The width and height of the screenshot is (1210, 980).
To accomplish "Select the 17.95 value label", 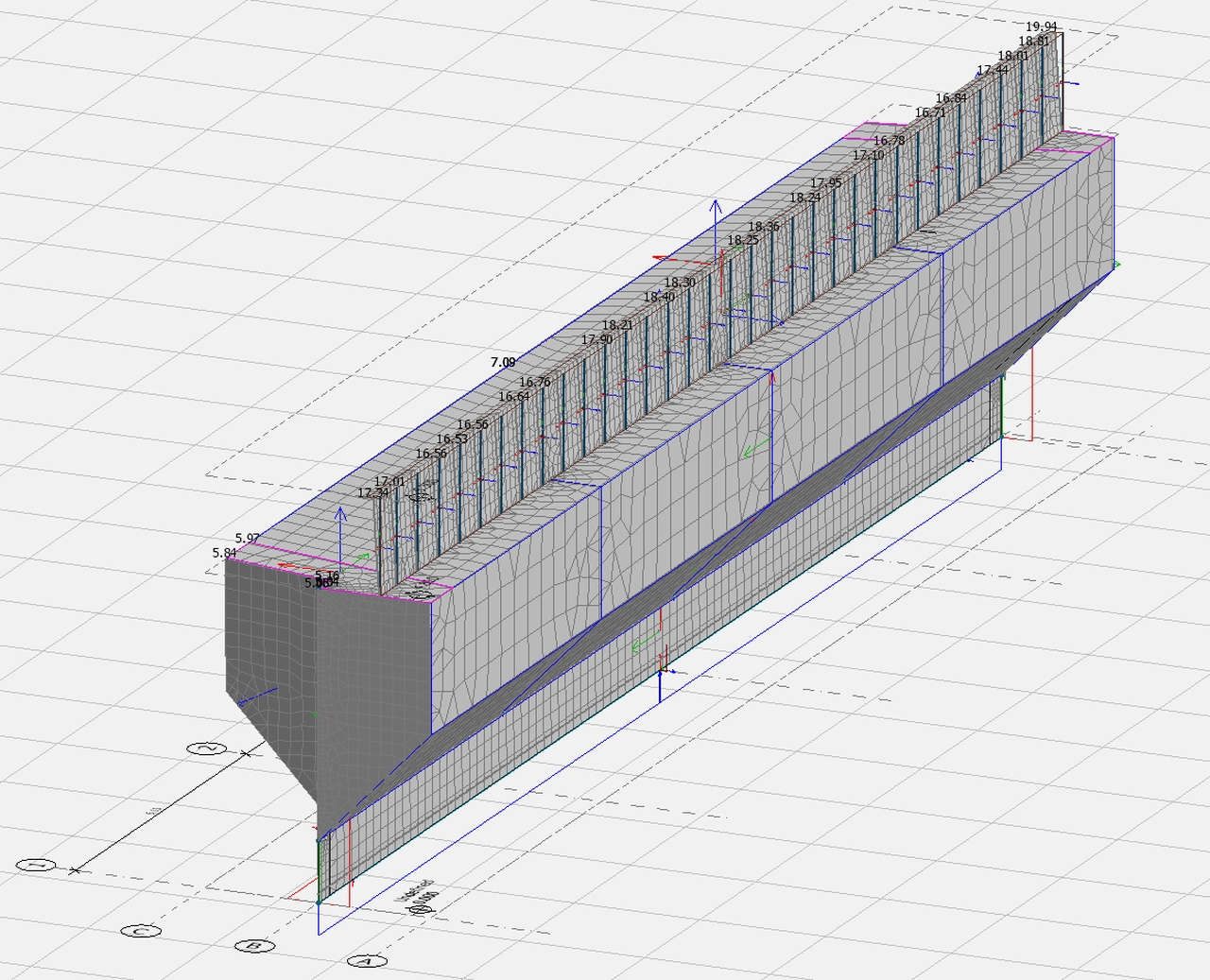I will click(x=826, y=183).
